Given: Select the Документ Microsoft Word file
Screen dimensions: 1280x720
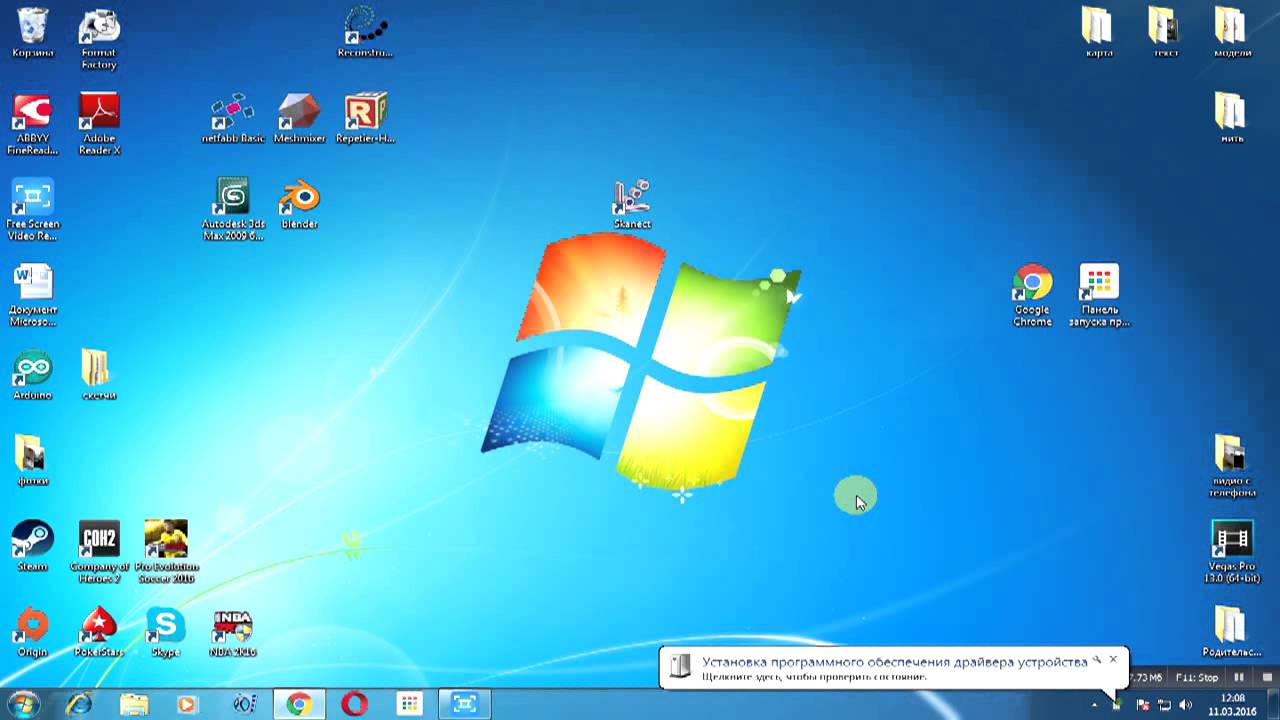Looking at the screenshot, I should (x=32, y=295).
